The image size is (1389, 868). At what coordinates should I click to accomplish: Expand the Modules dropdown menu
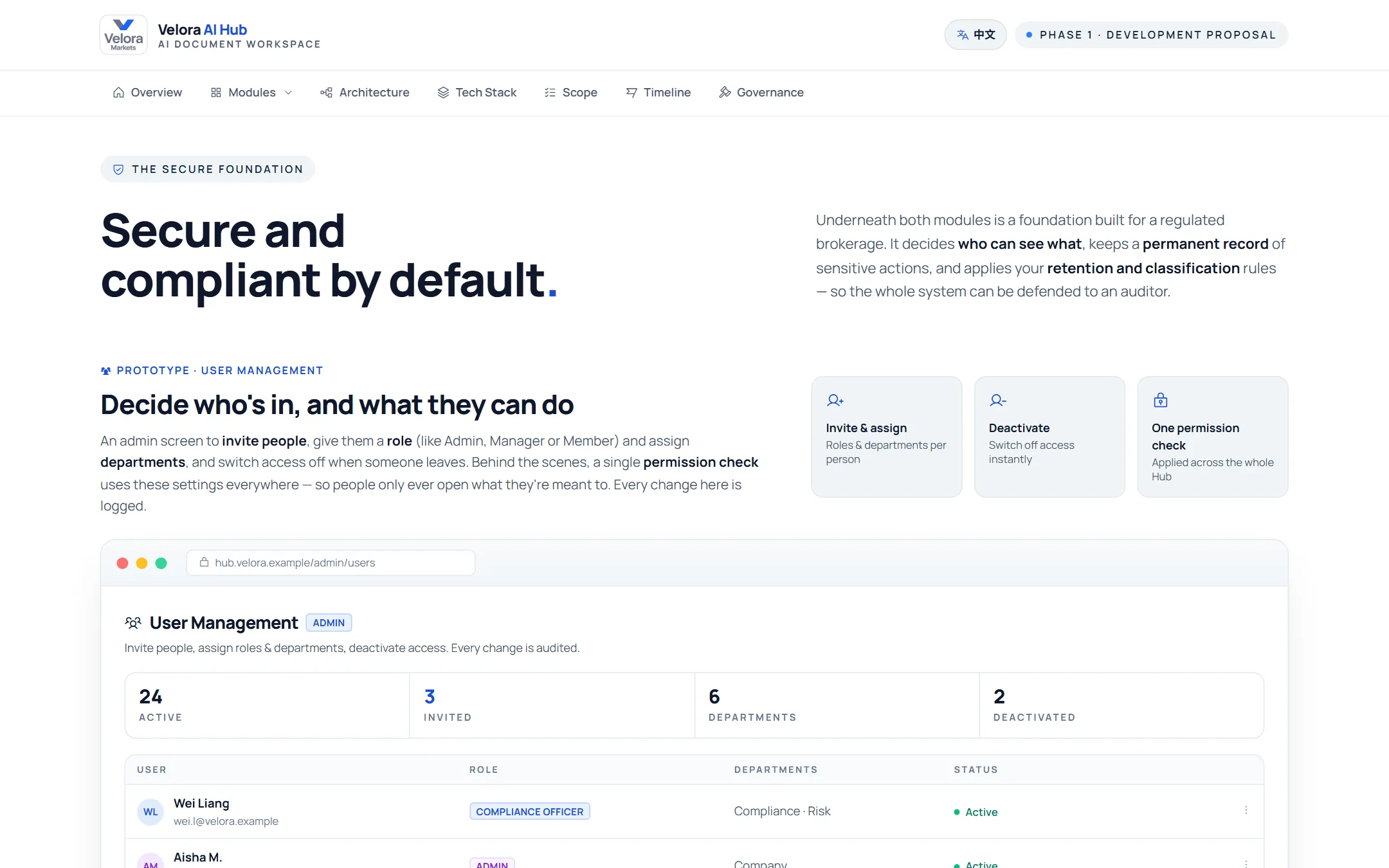(x=251, y=93)
